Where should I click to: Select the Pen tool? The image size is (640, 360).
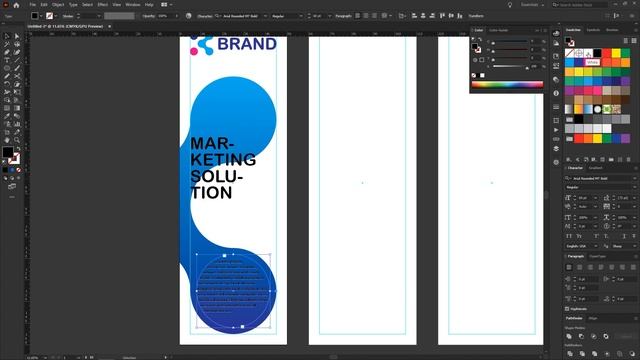[7, 52]
